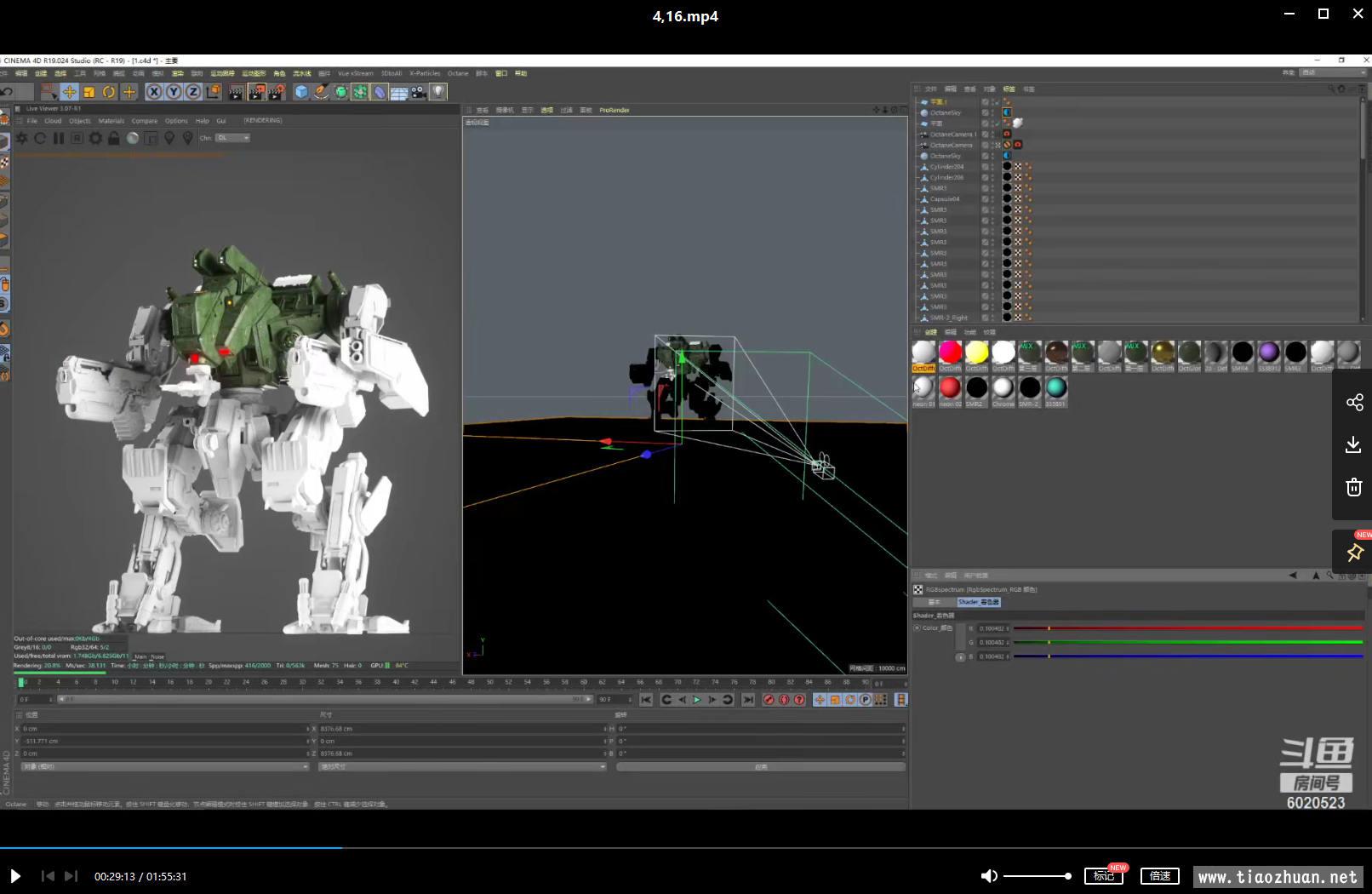Go to start of animation
The image size is (1372, 894).
[x=646, y=700]
